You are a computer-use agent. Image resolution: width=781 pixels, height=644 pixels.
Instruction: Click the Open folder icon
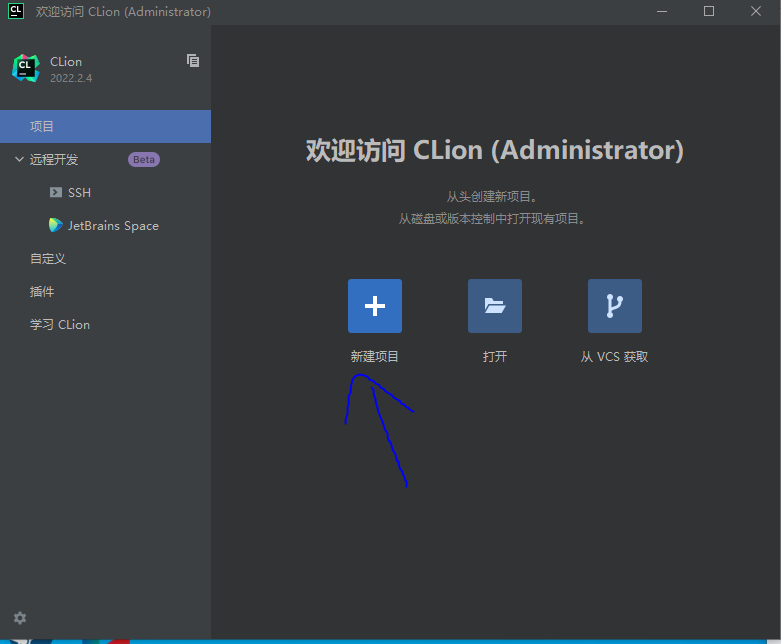tap(495, 306)
